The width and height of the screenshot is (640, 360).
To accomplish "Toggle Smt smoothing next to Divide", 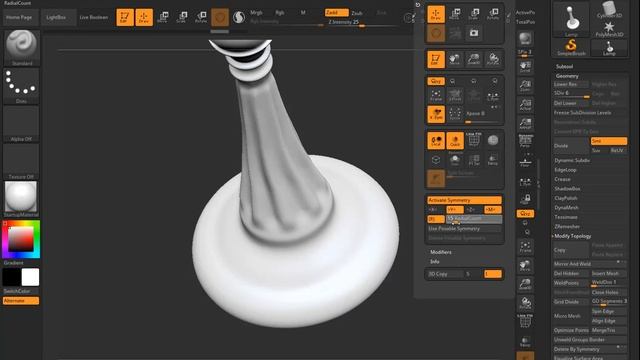I will [609, 141].
